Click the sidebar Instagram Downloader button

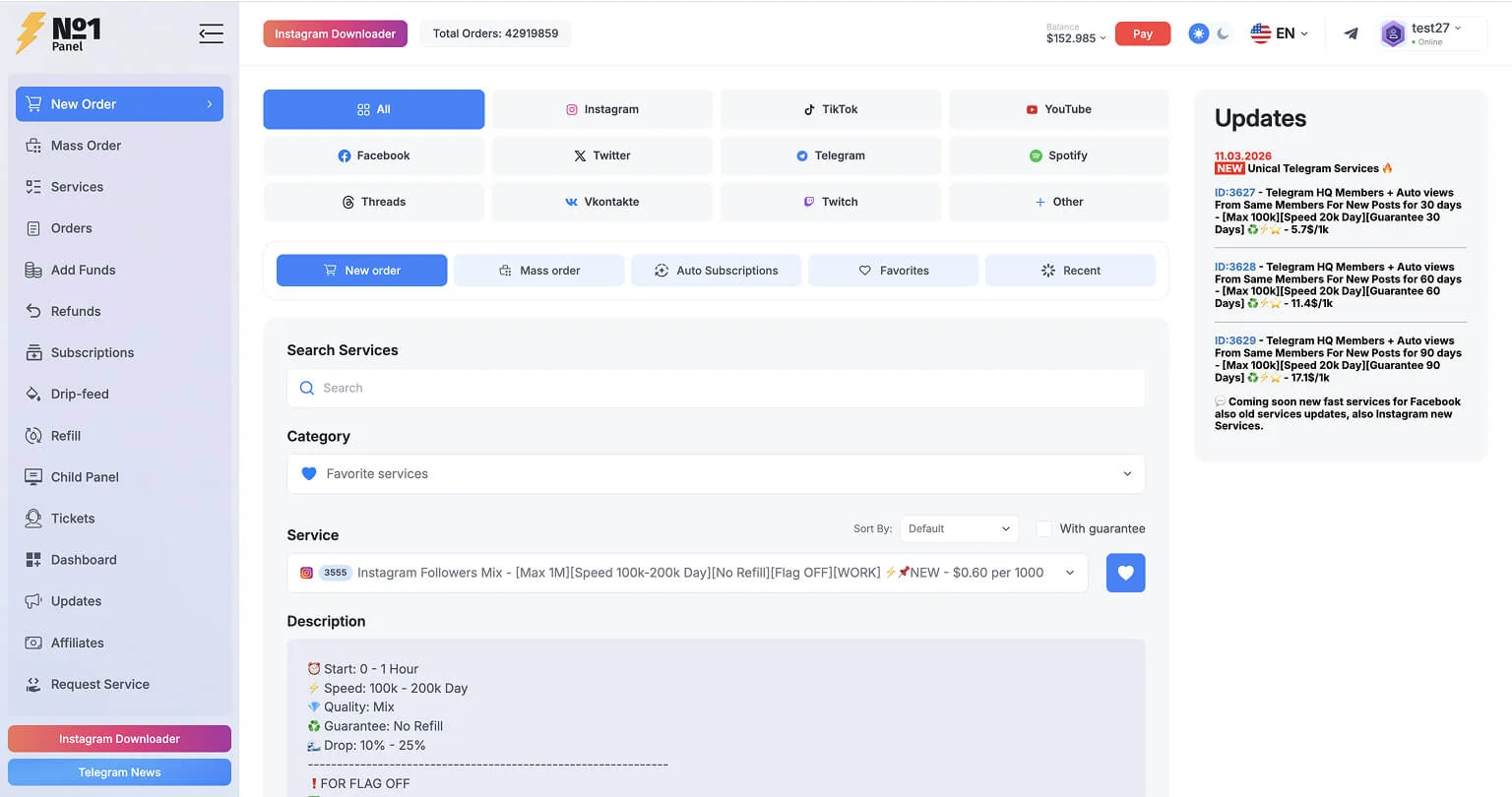click(119, 739)
